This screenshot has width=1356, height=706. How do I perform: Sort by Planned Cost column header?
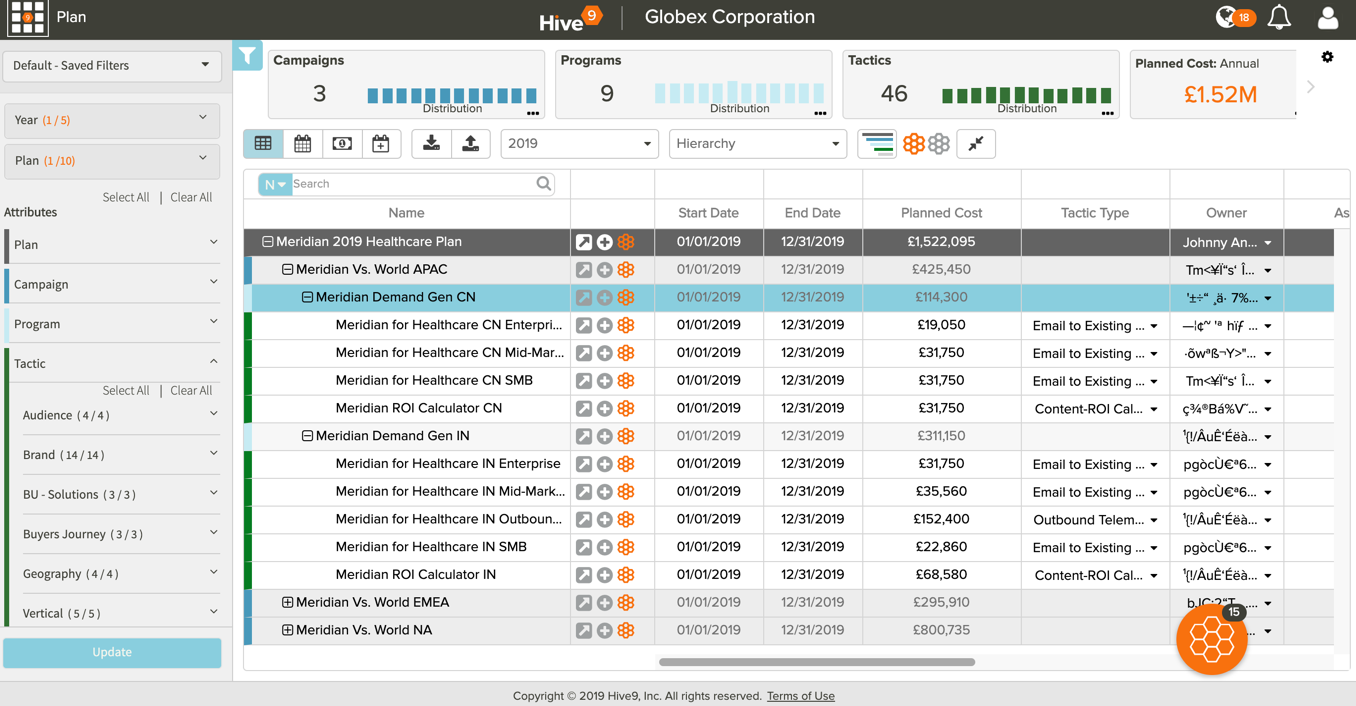pos(941,213)
